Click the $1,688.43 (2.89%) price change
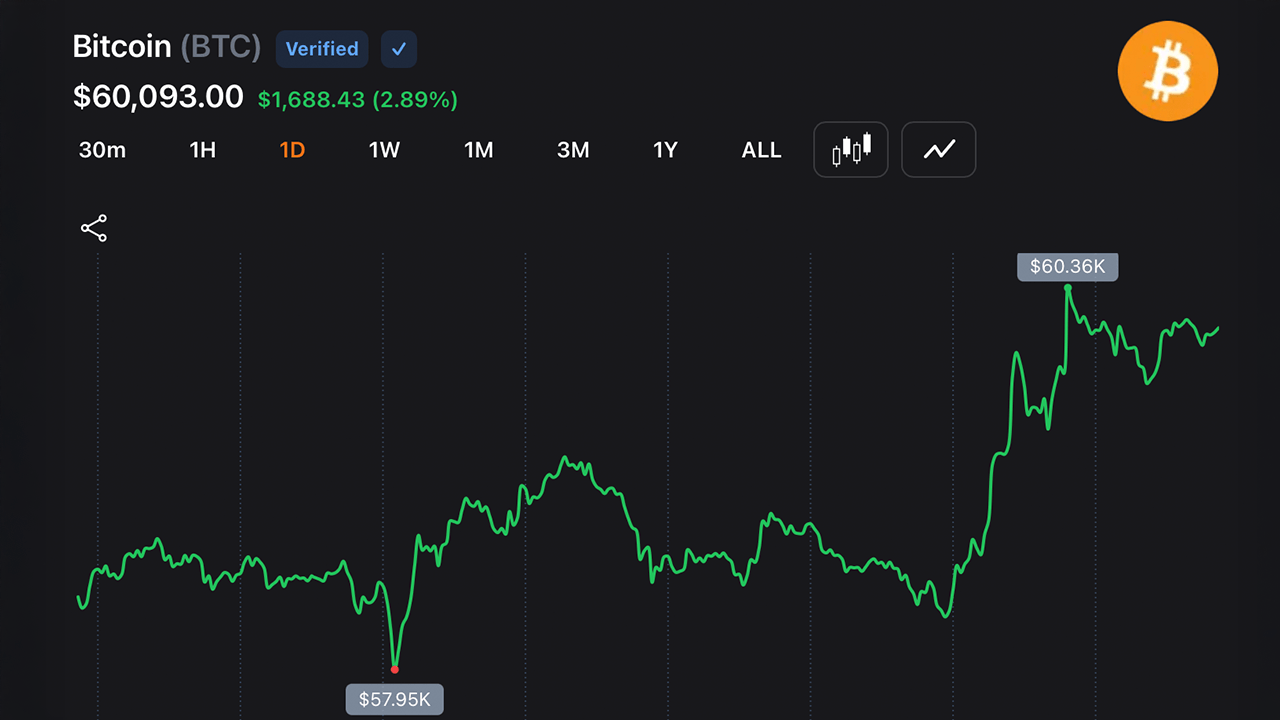The height and width of the screenshot is (720, 1280). pos(358,100)
